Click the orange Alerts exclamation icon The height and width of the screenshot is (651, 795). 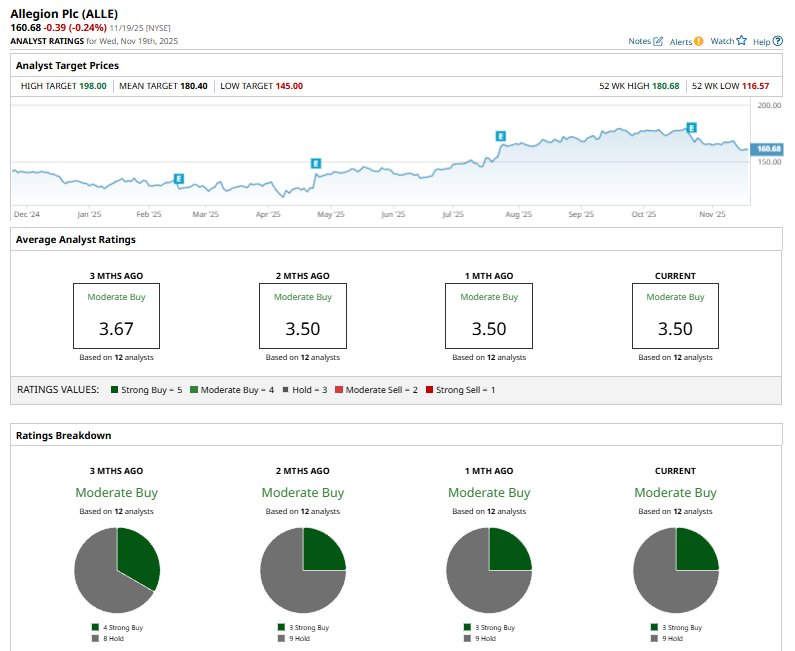point(699,41)
